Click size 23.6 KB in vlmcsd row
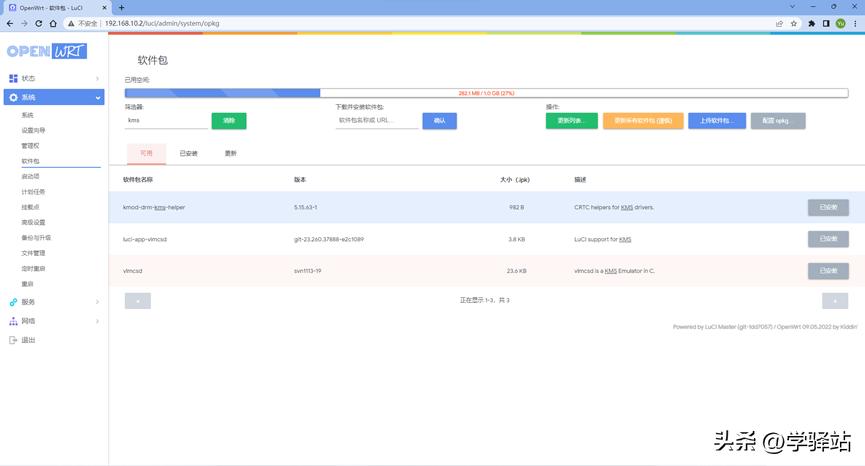Viewport: 865px width, 466px height. [516, 271]
